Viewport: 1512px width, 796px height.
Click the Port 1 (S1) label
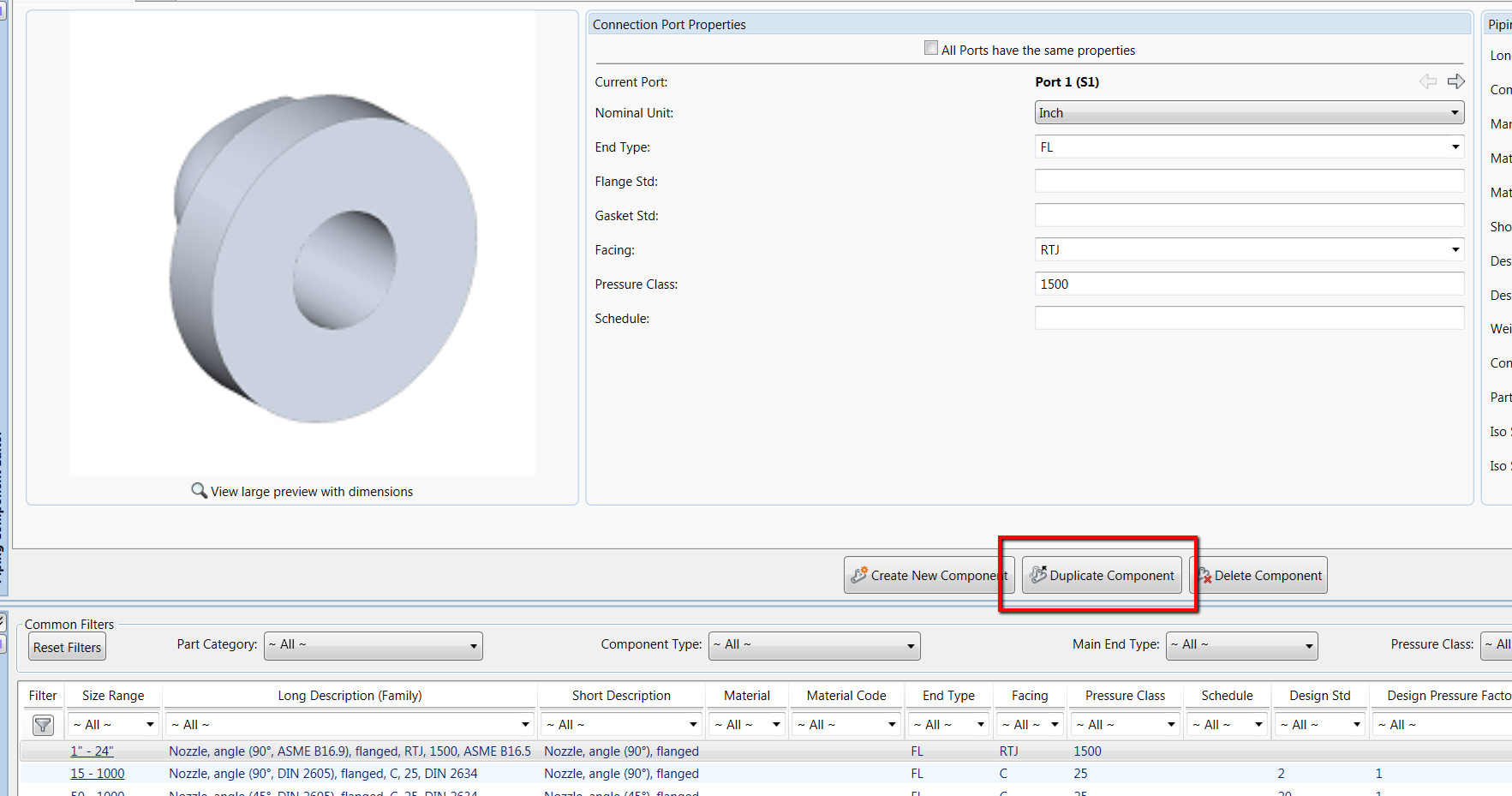tap(1067, 82)
